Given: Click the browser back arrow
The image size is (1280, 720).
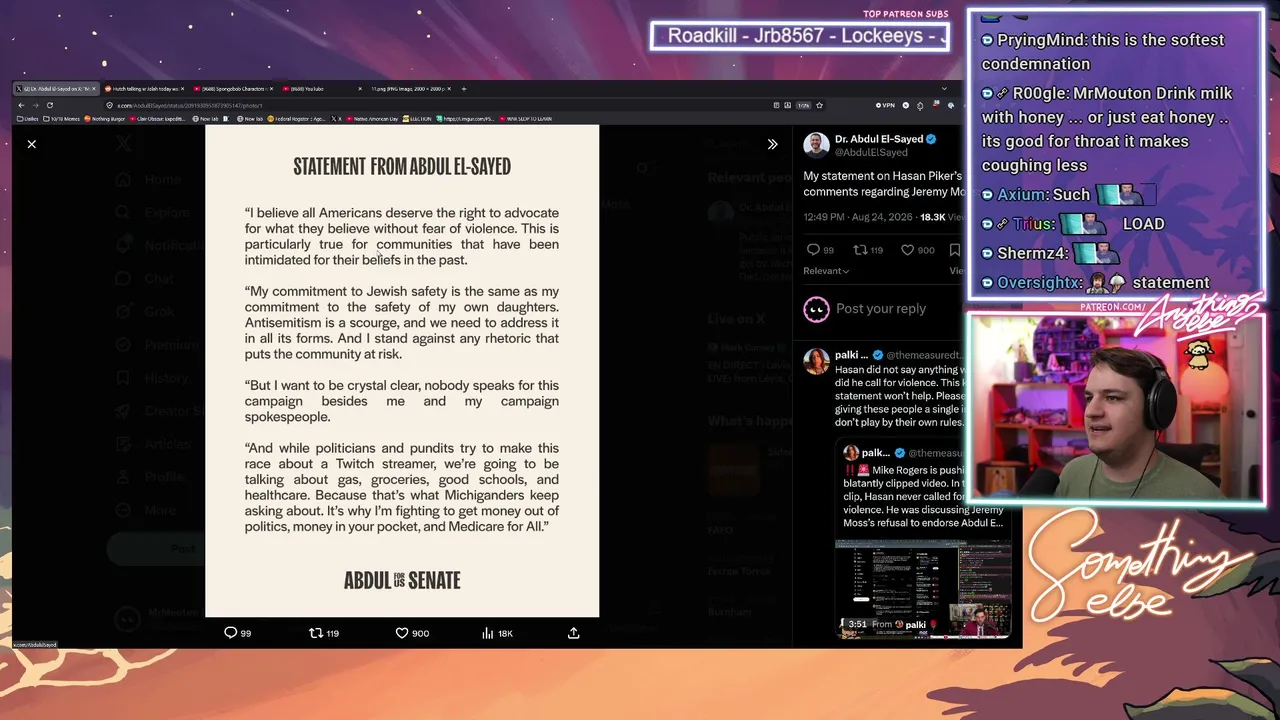Looking at the screenshot, I should (x=21, y=105).
